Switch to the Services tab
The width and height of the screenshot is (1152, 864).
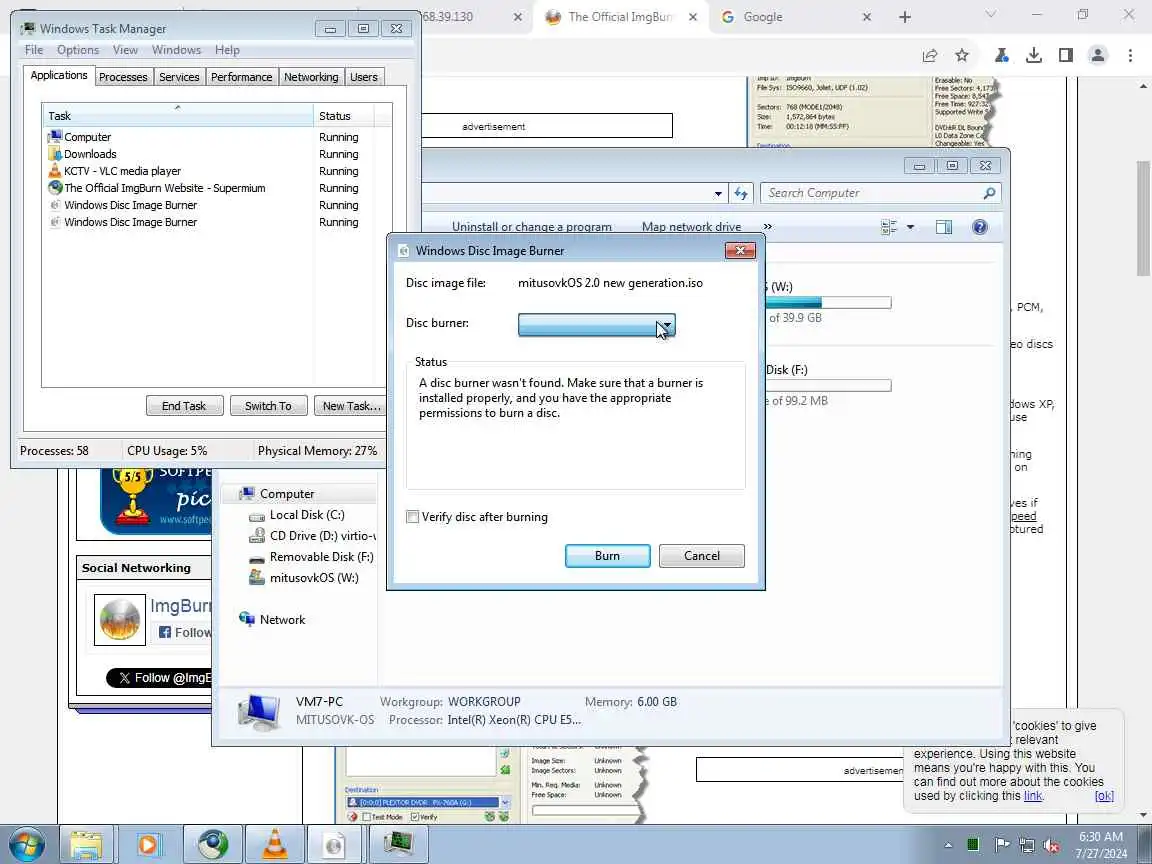point(179,77)
